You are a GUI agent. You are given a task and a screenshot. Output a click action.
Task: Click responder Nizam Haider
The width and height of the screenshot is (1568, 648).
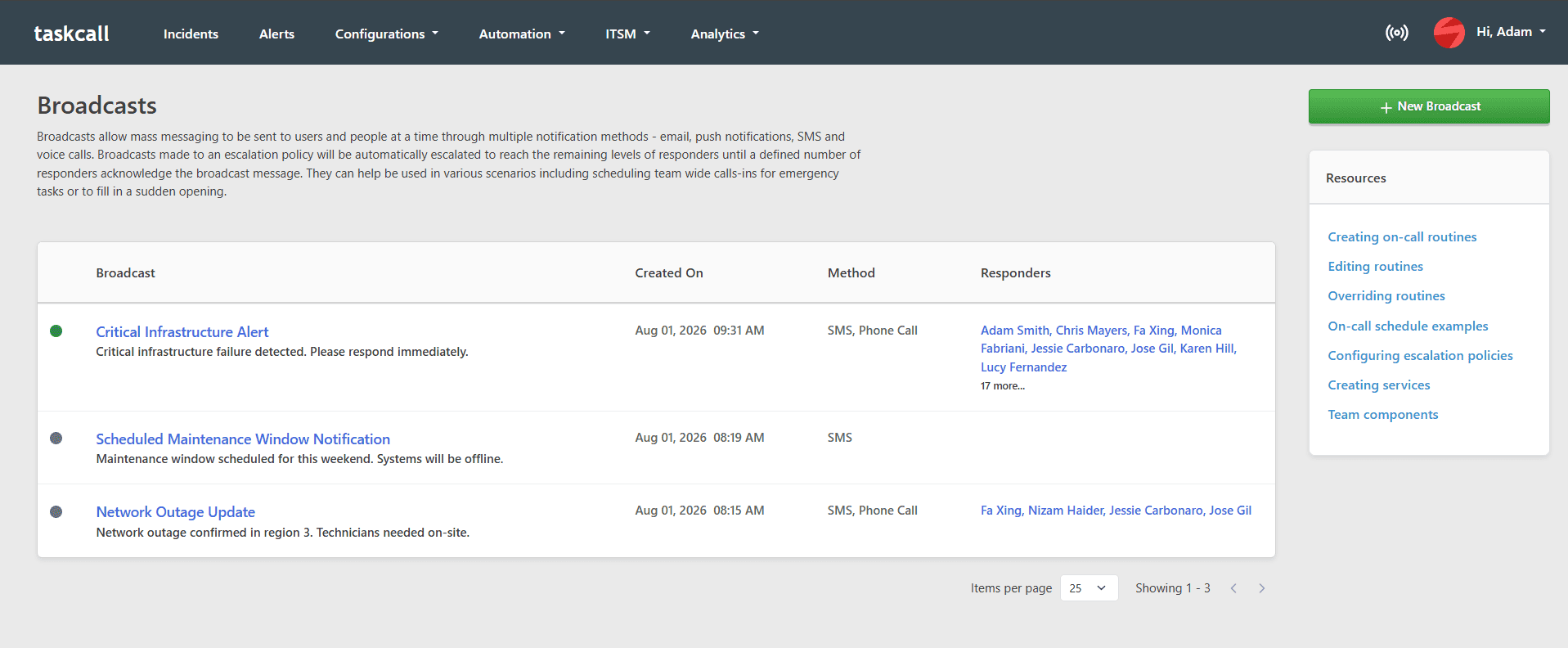coord(1066,511)
